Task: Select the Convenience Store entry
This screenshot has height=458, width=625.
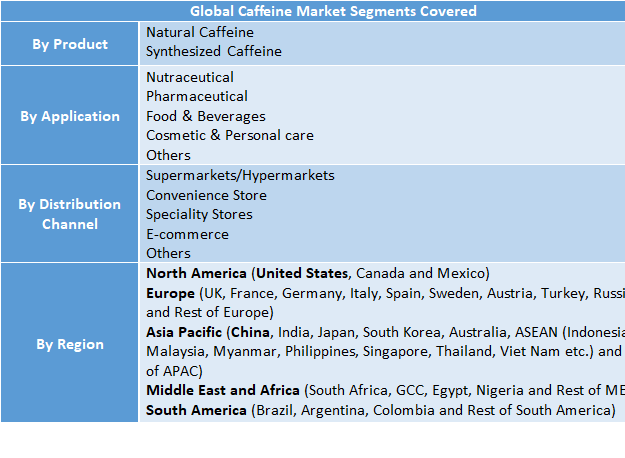Action: [207, 195]
